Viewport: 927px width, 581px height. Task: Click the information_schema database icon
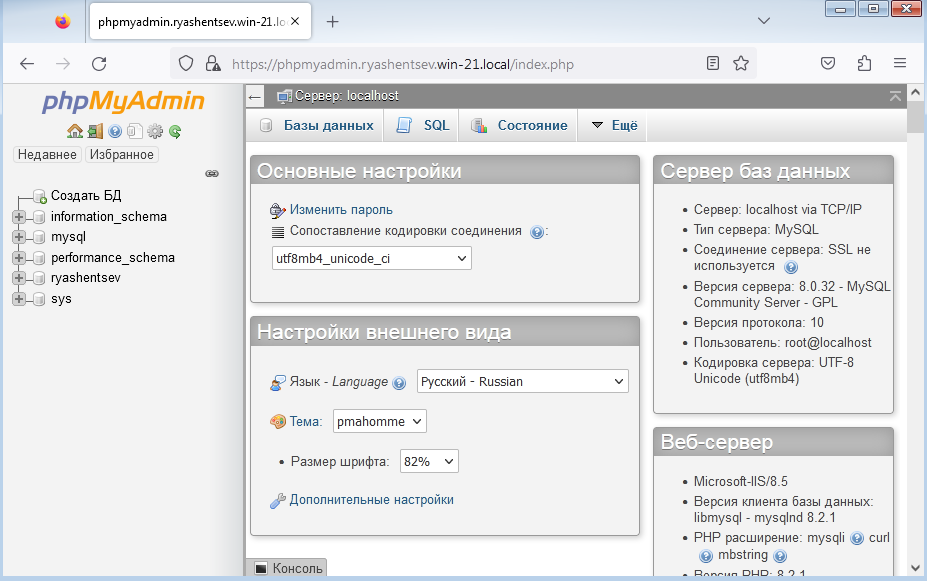(39, 217)
